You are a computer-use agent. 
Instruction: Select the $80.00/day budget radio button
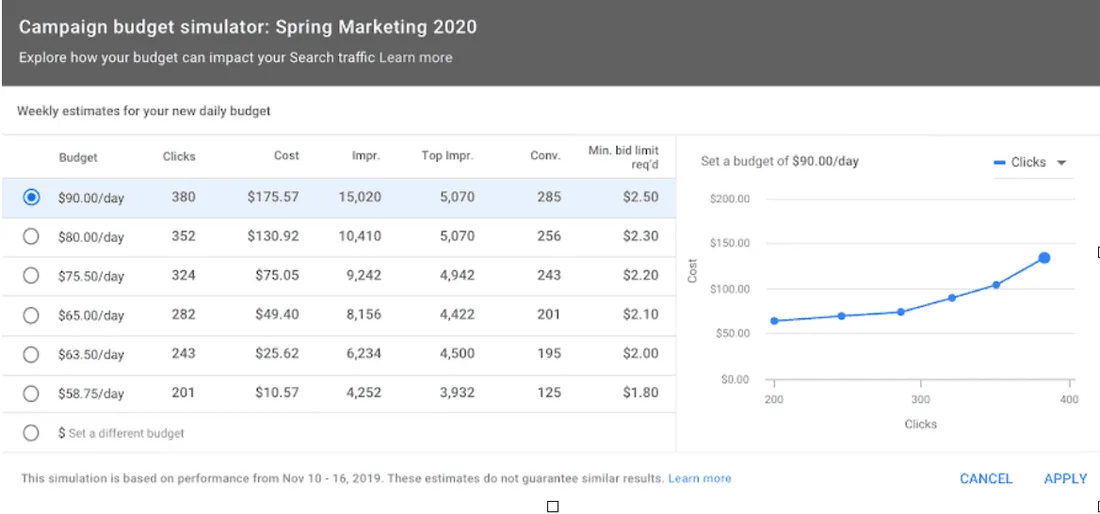click(x=31, y=237)
